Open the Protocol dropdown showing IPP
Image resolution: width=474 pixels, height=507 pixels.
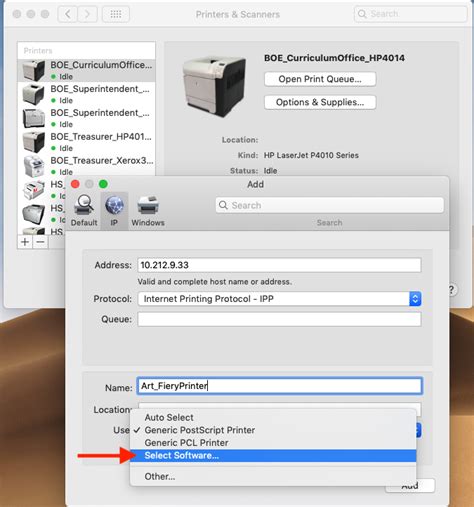click(x=279, y=299)
